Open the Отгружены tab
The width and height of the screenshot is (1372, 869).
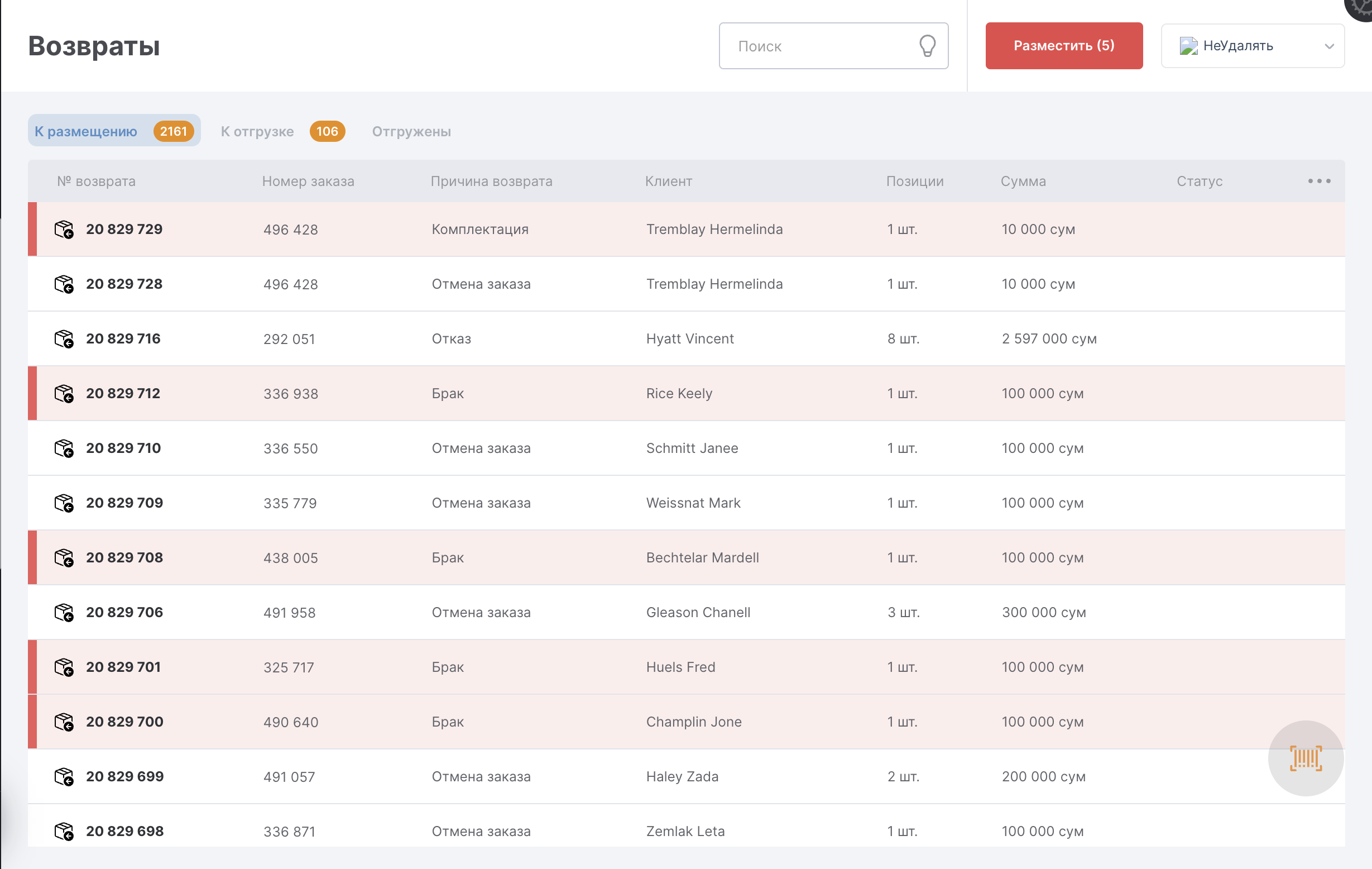[x=411, y=131]
